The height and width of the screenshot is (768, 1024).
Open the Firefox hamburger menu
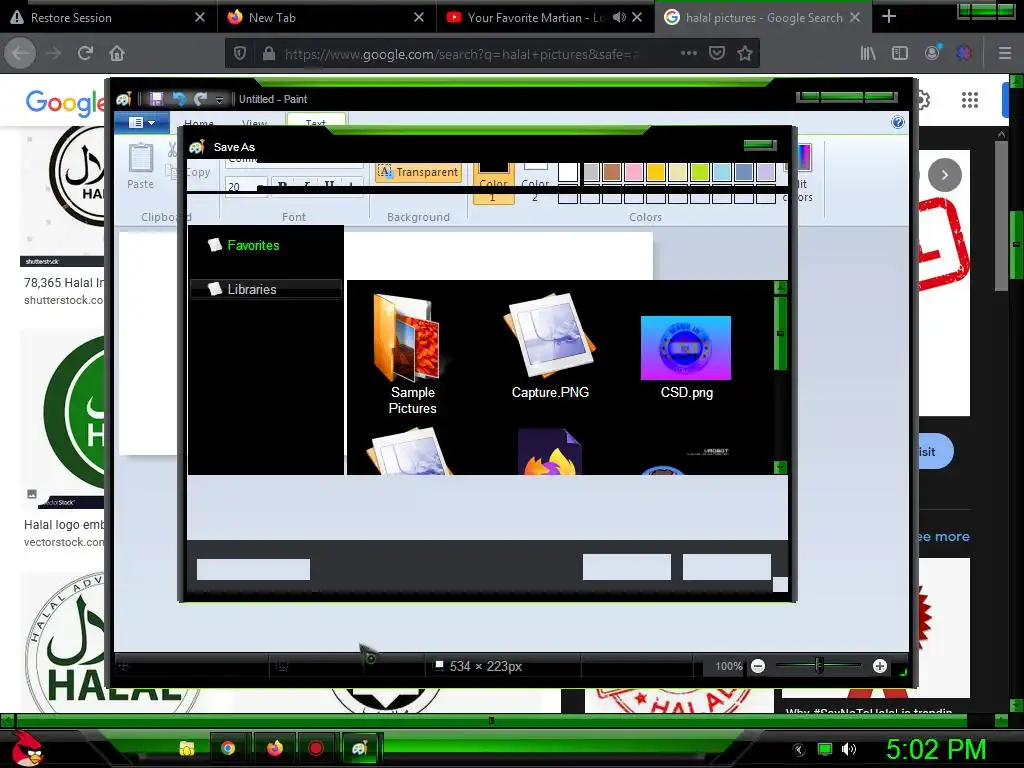coord(1005,54)
